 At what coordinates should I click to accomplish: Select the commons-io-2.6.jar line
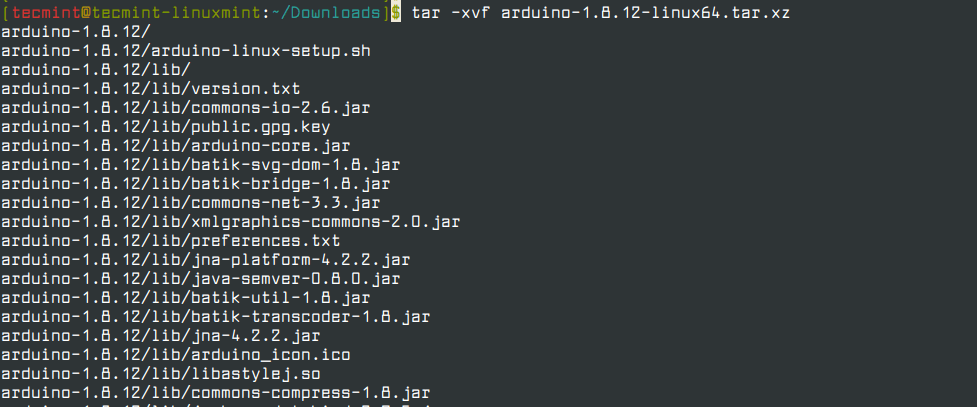(181, 108)
